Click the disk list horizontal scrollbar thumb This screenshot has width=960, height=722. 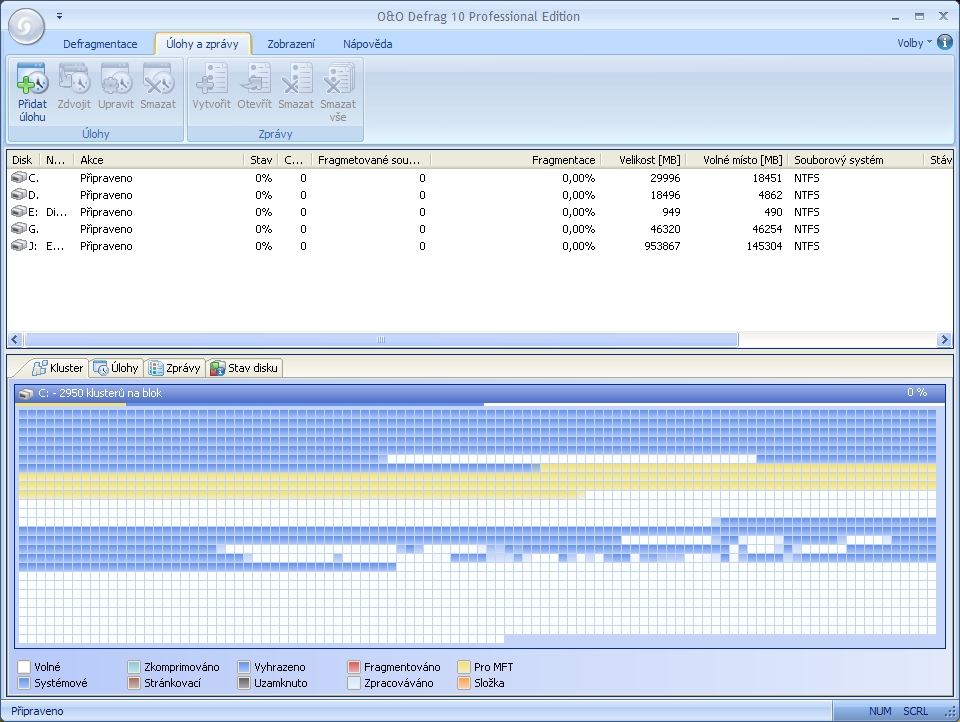tap(381, 339)
